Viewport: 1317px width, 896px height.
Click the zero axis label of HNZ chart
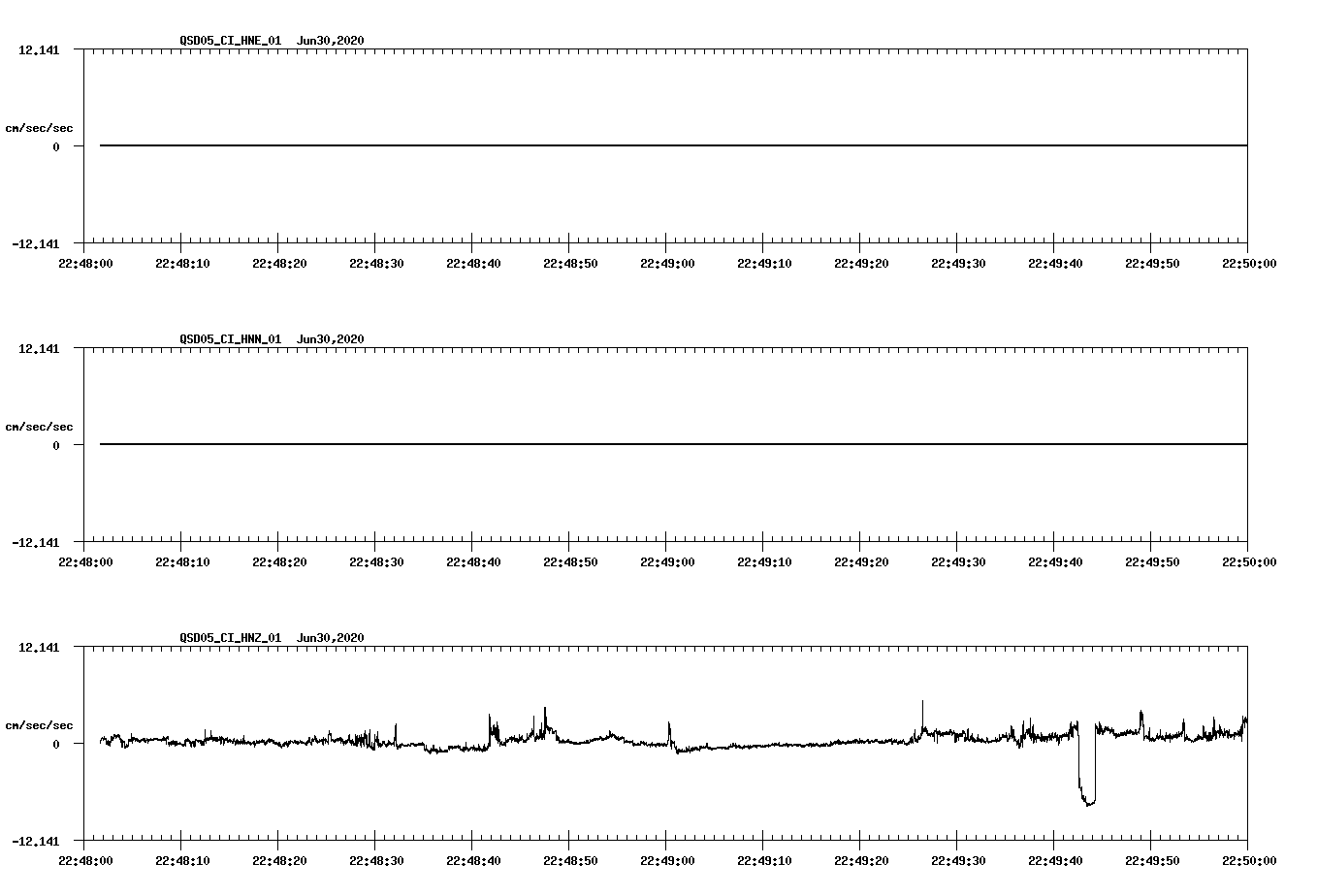click(56, 744)
